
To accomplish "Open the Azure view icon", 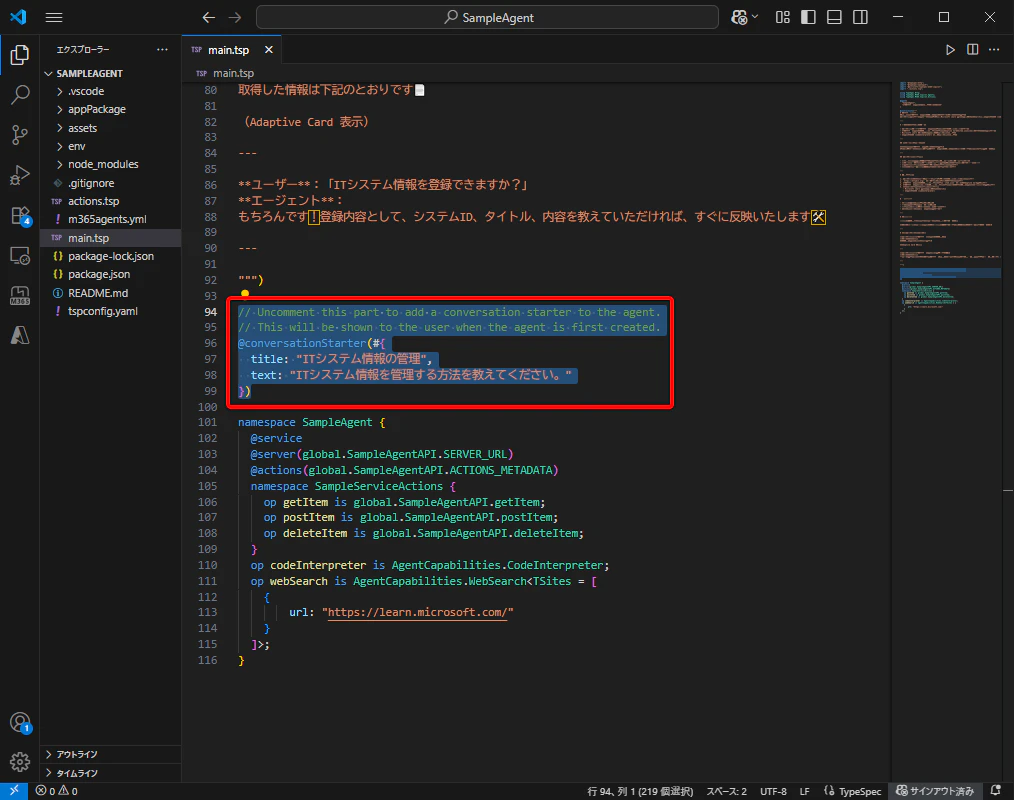I will click(19, 335).
